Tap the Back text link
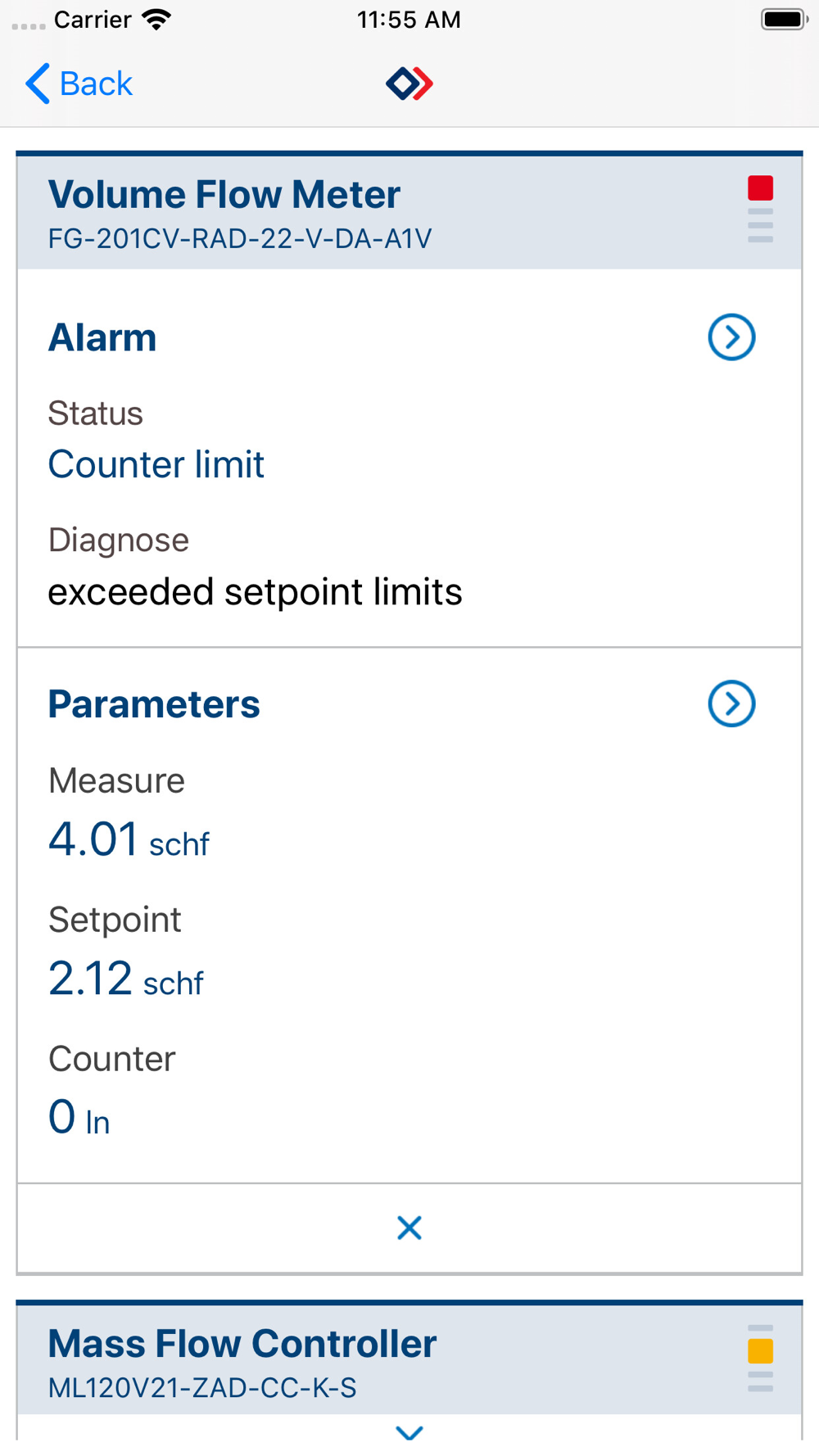The height and width of the screenshot is (1456, 819). click(x=96, y=84)
